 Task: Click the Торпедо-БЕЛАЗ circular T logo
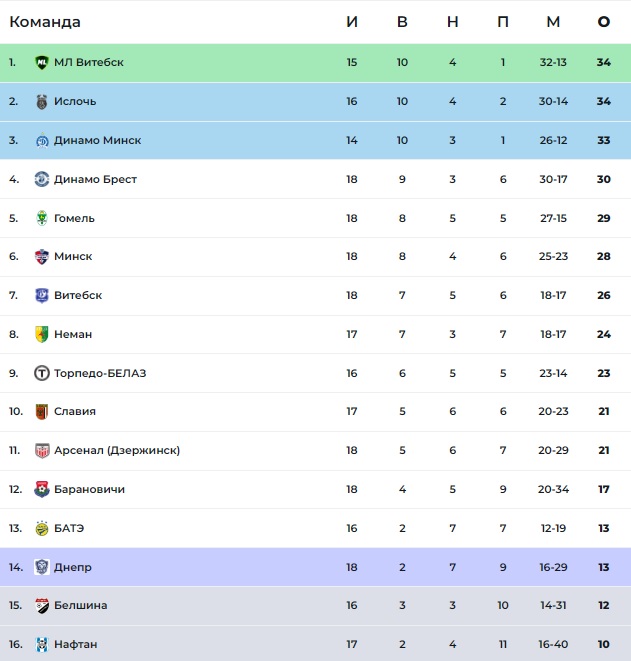click(42, 373)
